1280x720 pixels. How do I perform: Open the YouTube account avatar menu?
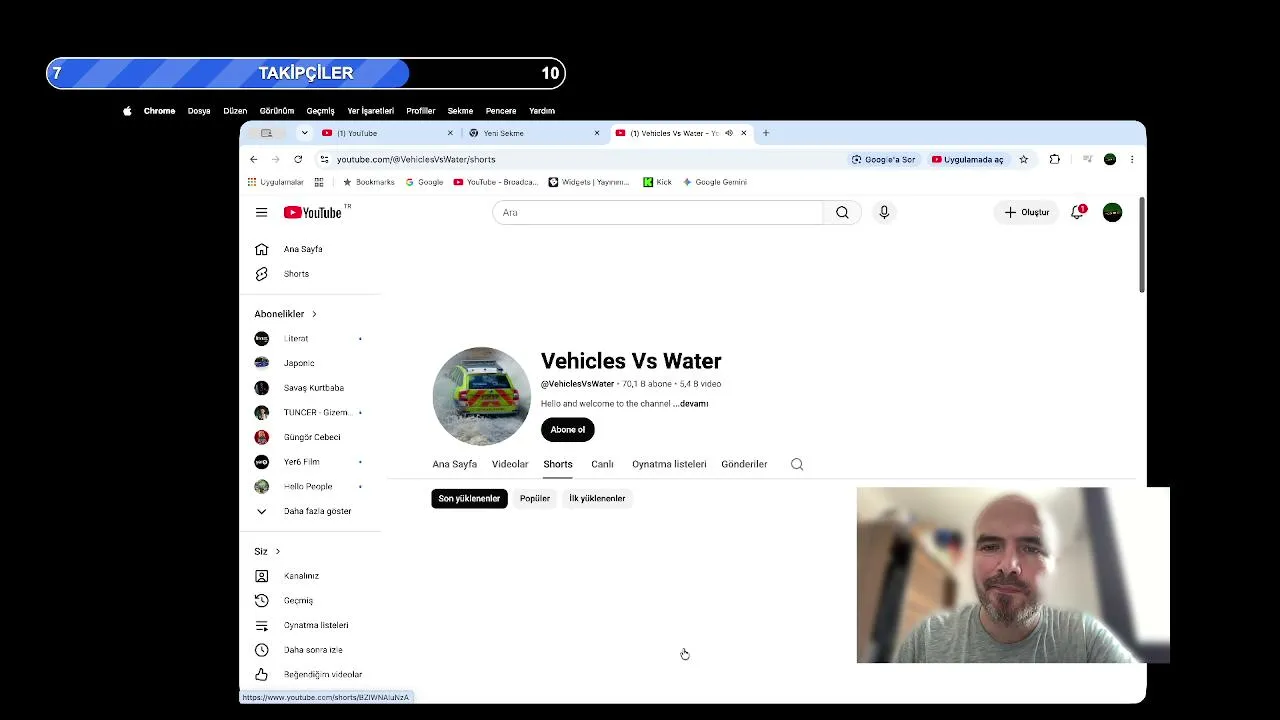pos(1112,212)
